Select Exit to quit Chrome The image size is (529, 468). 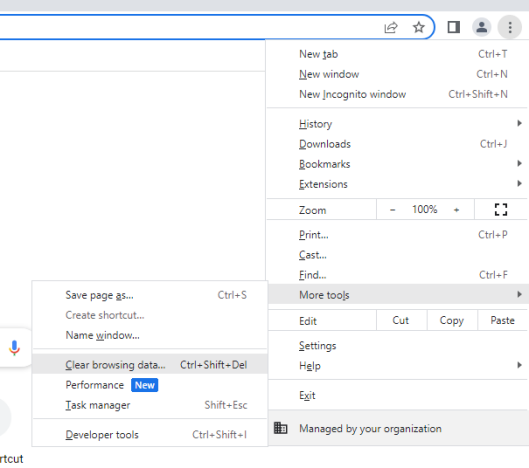click(397, 395)
